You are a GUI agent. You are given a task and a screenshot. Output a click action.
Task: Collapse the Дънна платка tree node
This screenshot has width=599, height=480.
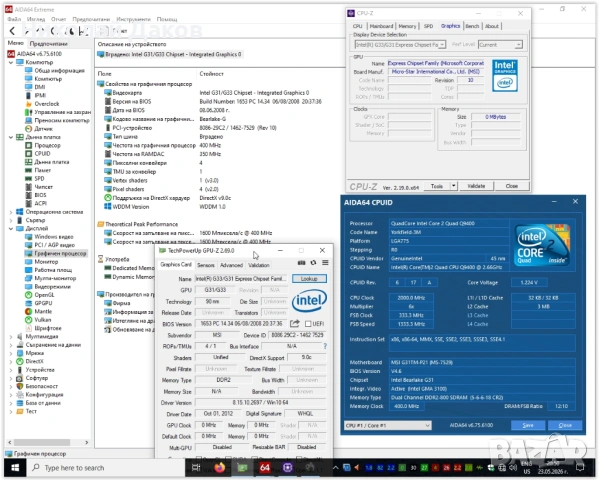pos(11,137)
